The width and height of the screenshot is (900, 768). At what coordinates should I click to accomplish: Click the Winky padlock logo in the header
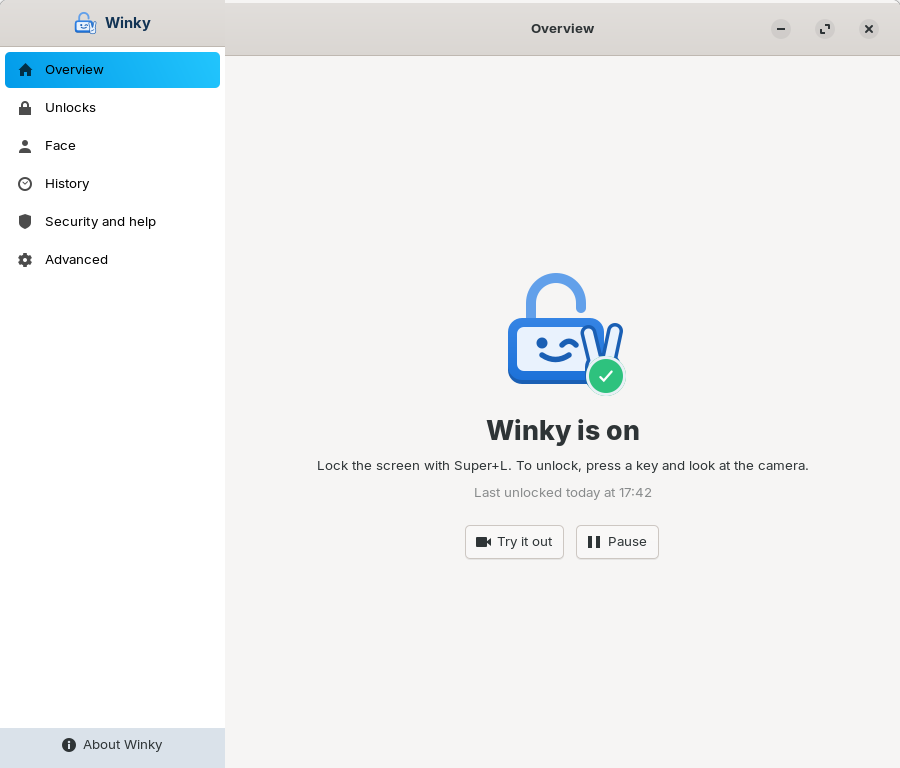click(x=86, y=23)
